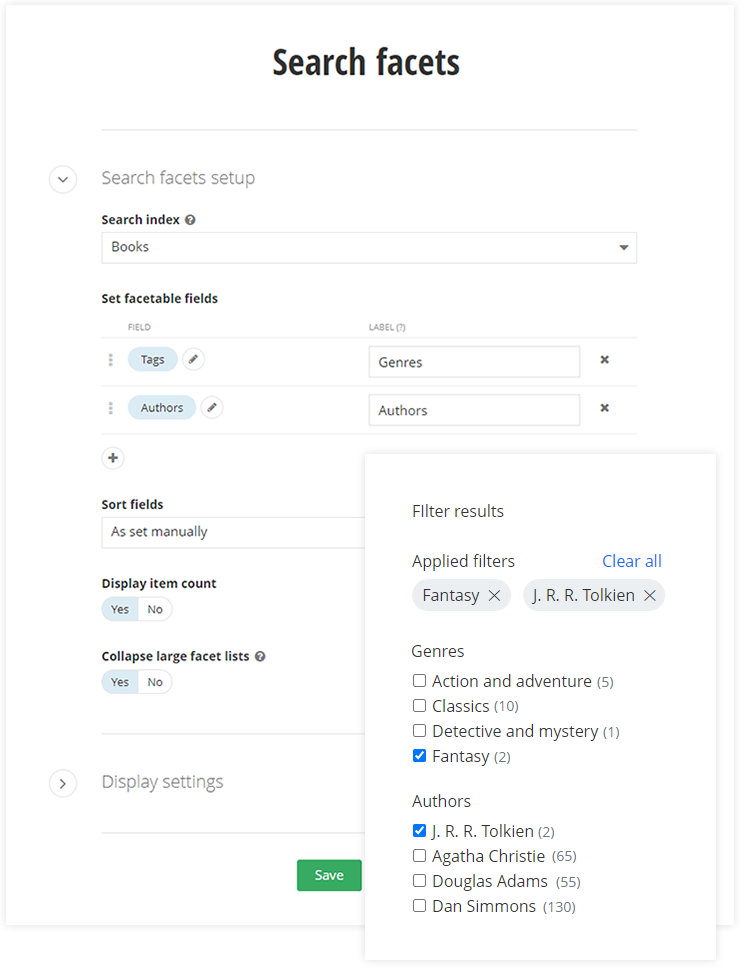Remove the Authors facet row
740x970 pixels.
pos(604,408)
